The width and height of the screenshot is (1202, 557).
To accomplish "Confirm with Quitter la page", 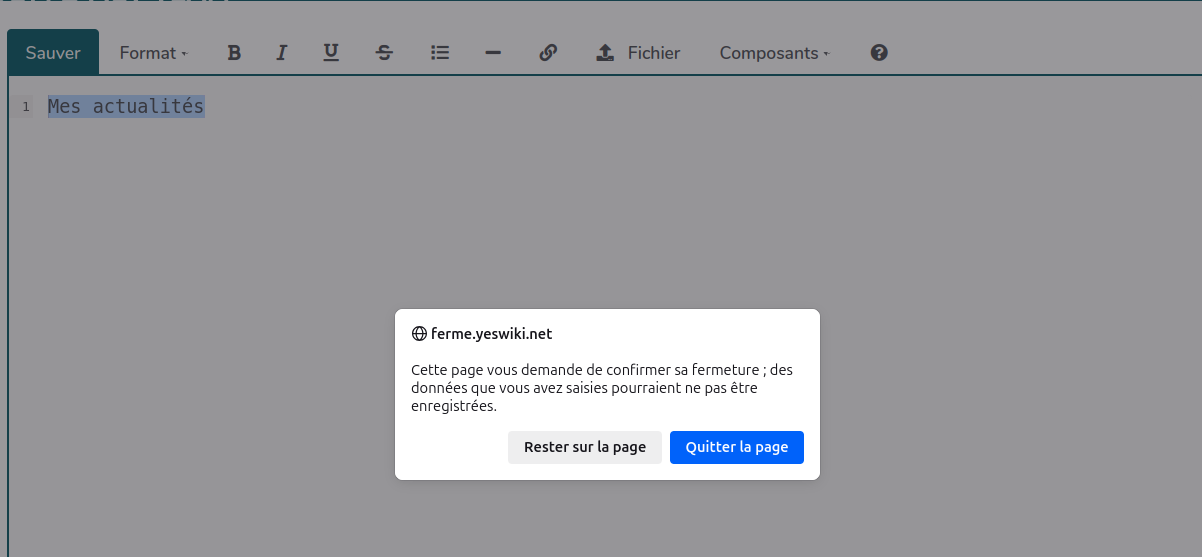I will (737, 447).
